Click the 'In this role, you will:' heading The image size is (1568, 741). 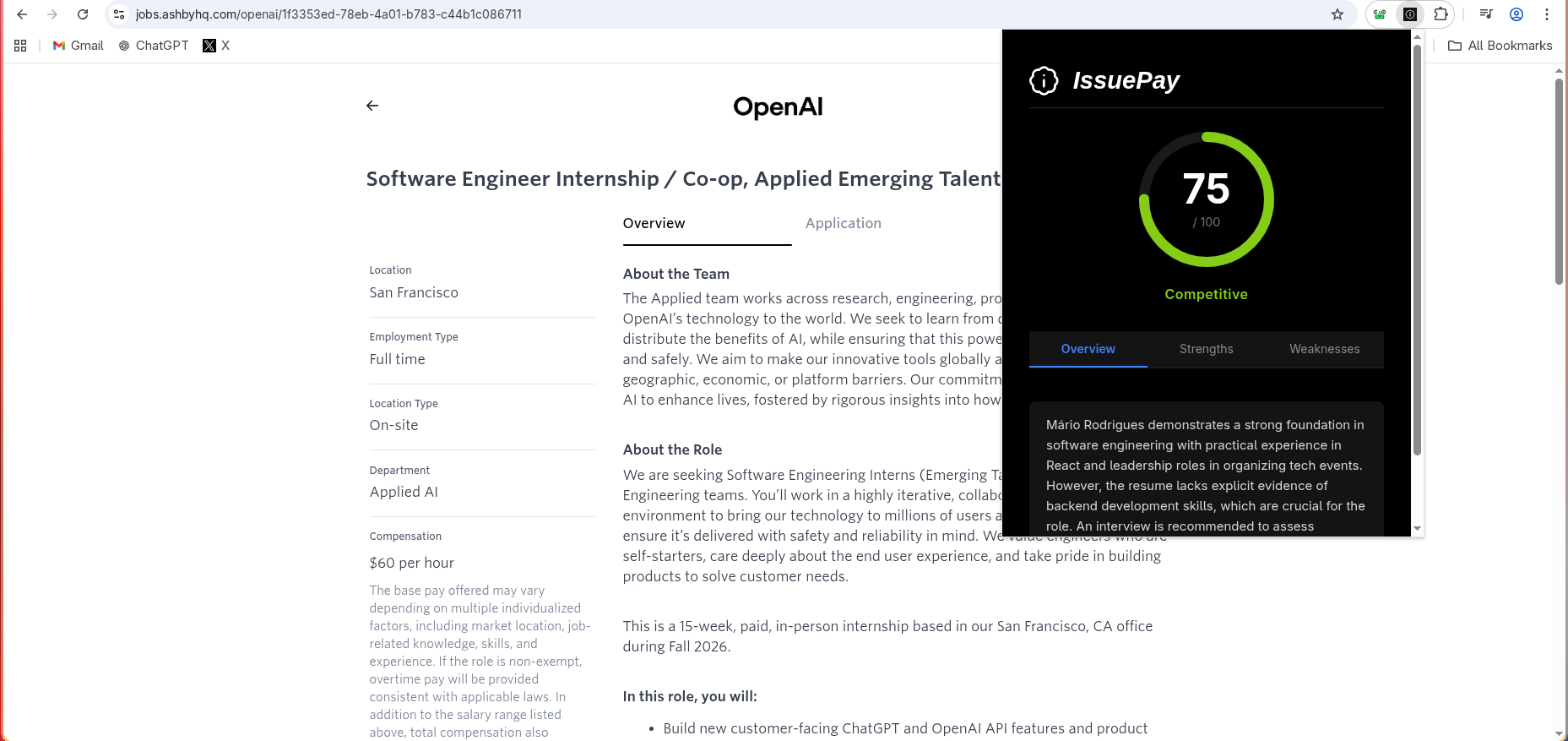tap(690, 696)
